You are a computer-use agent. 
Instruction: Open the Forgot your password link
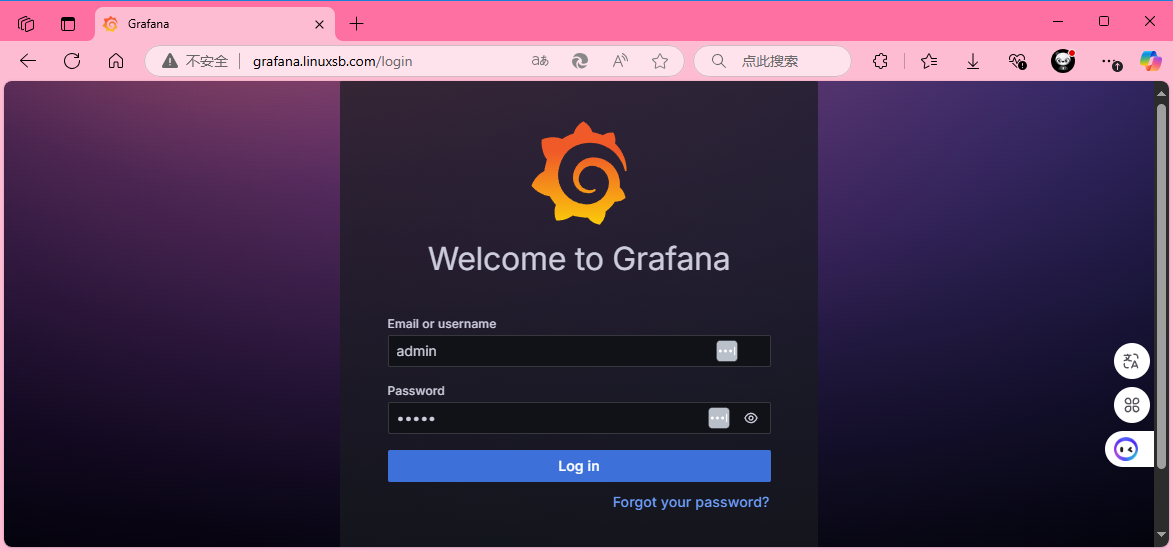[690, 502]
